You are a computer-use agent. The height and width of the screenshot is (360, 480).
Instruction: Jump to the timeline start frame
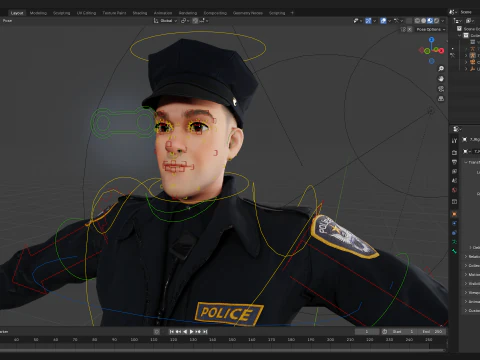tap(172, 332)
